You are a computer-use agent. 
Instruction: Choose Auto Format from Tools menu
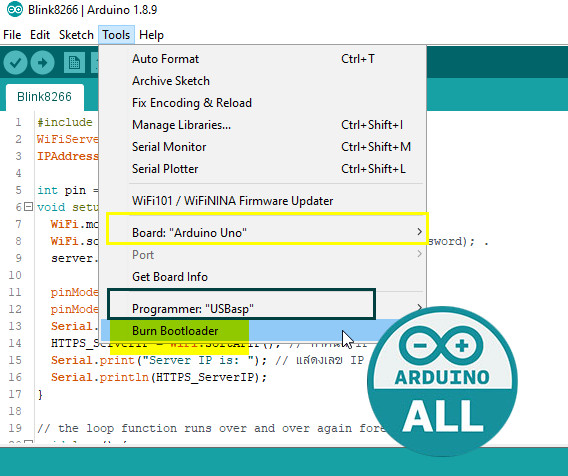262,59
